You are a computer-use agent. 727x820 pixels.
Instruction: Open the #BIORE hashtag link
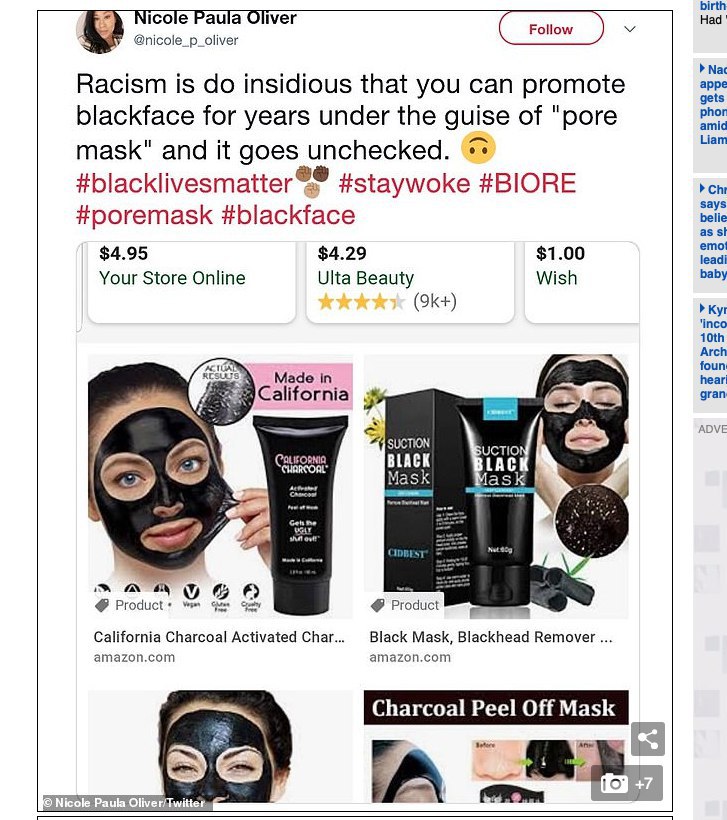click(527, 184)
